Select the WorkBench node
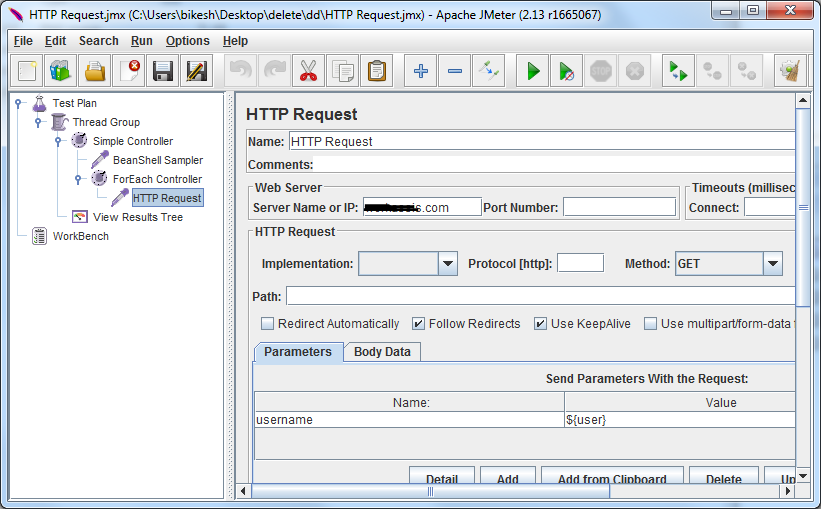The height and width of the screenshot is (509, 821). pyautogui.click(x=81, y=236)
